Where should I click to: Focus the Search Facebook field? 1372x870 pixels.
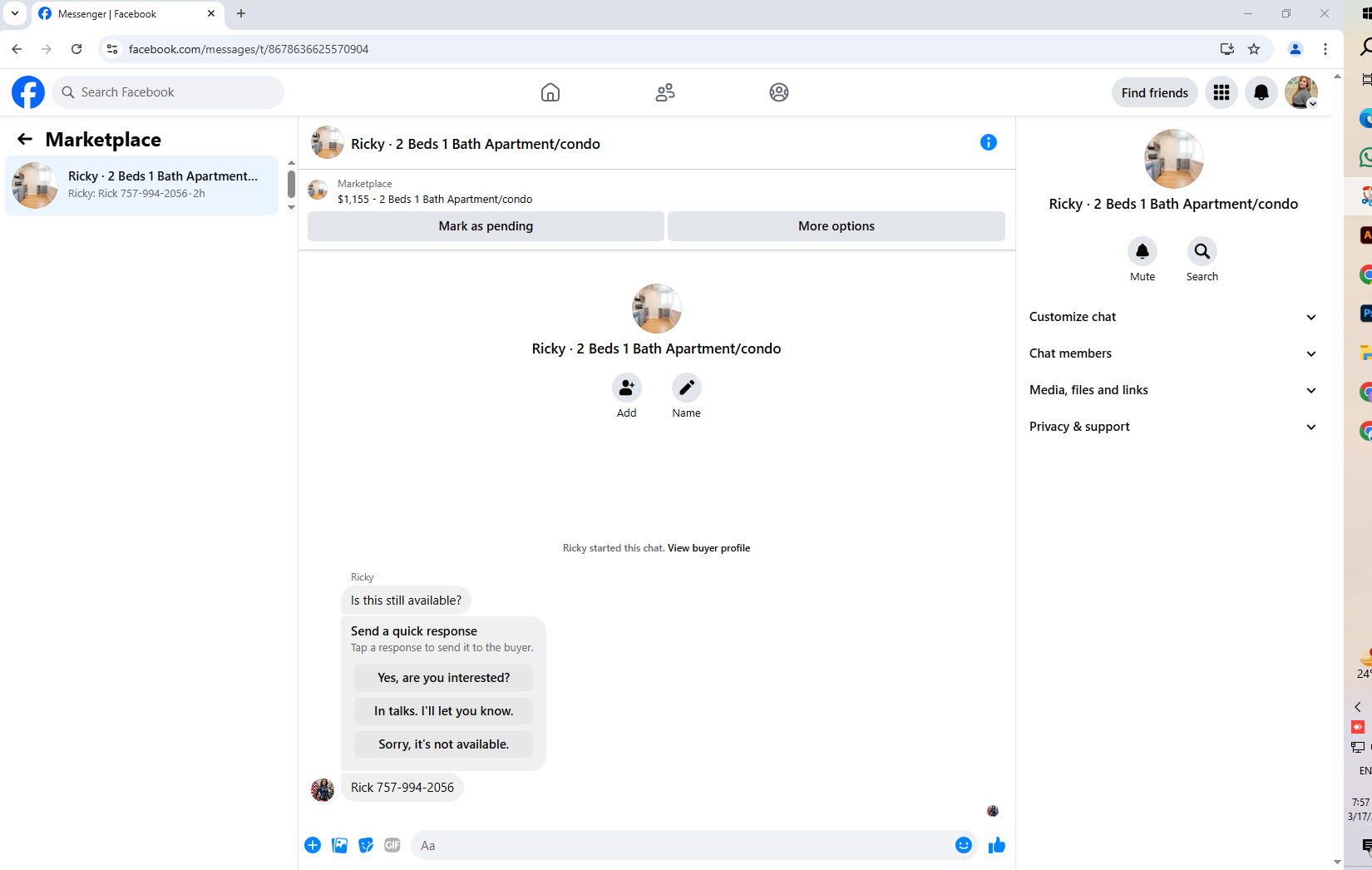coord(168,92)
